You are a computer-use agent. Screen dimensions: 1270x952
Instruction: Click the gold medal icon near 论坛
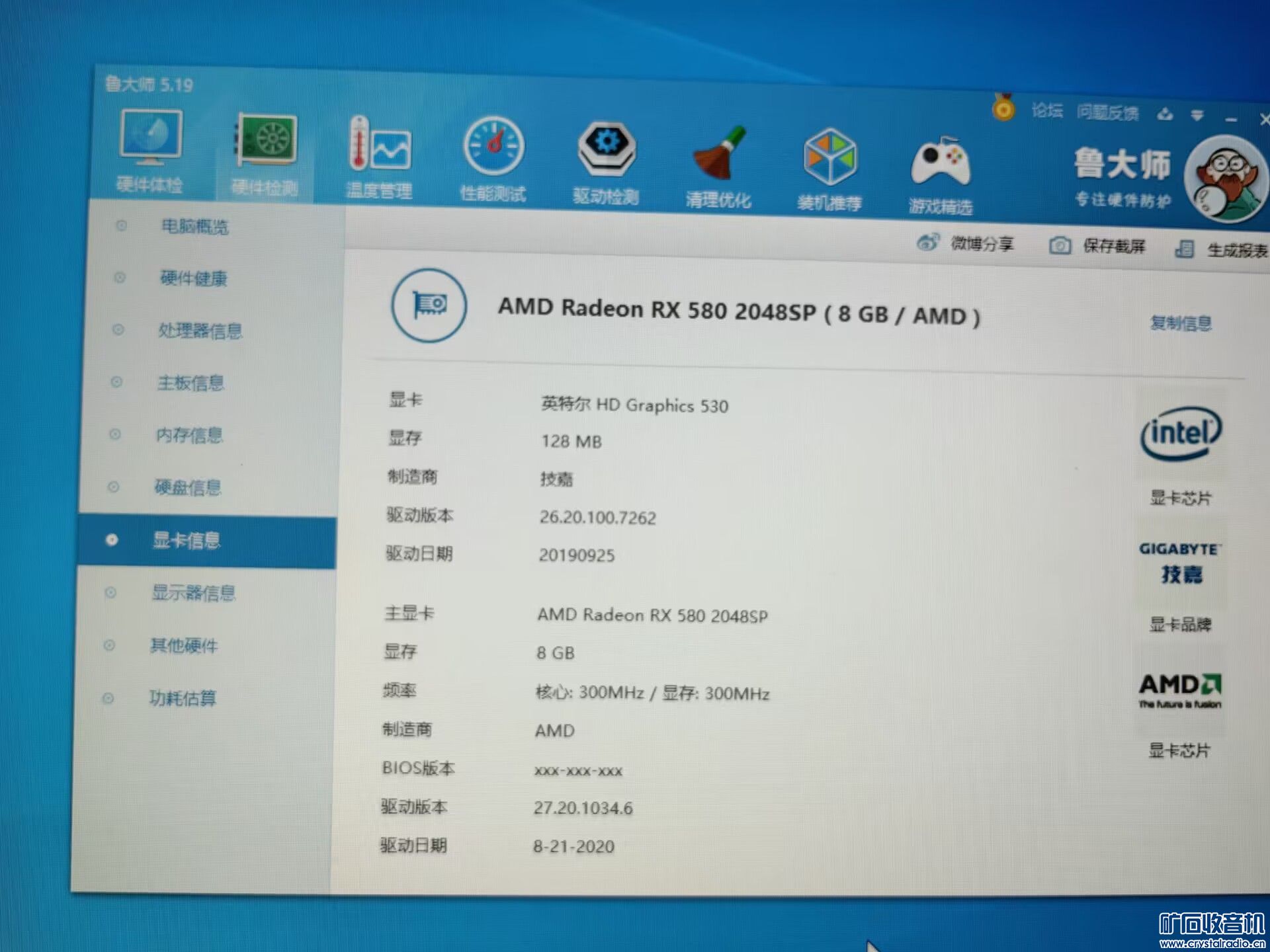coord(1003,108)
